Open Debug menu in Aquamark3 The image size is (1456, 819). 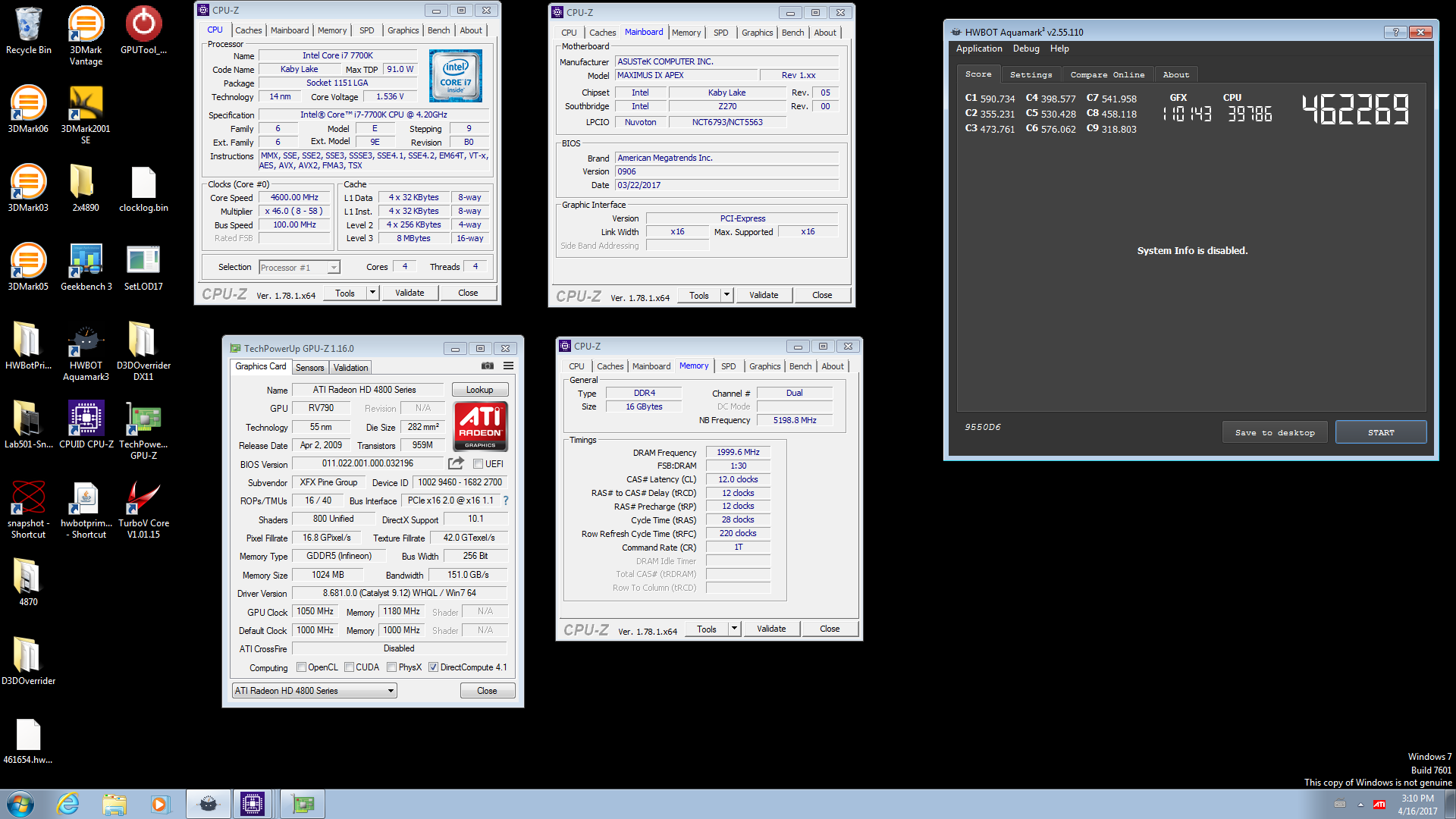click(1026, 49)
